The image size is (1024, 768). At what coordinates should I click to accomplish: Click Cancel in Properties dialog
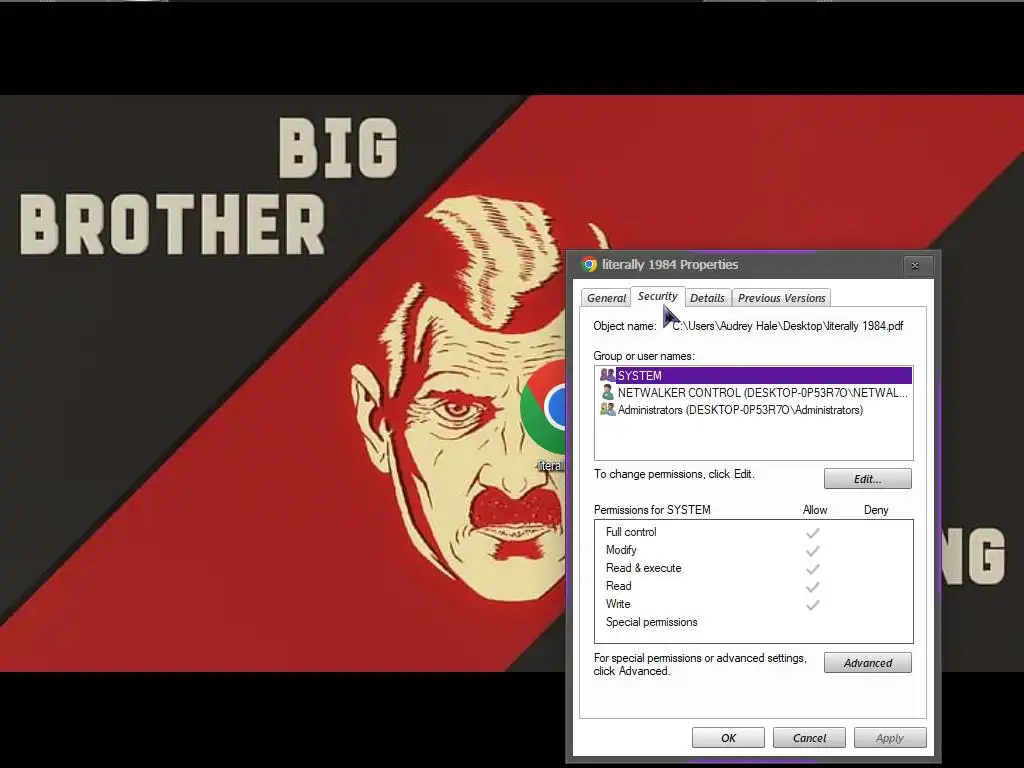[x=809, y=738]
